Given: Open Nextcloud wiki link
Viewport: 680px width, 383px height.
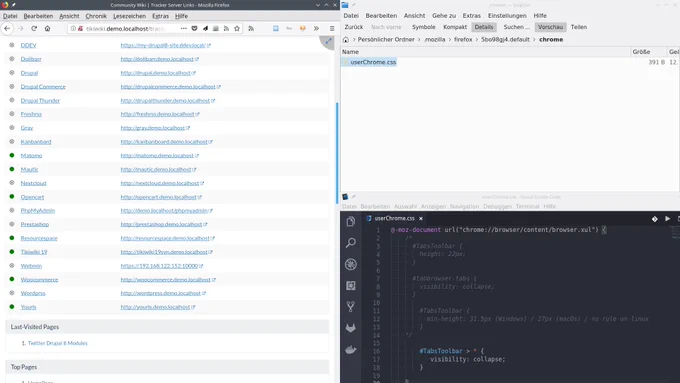Looking at the screenshot, I should point(33,183).
